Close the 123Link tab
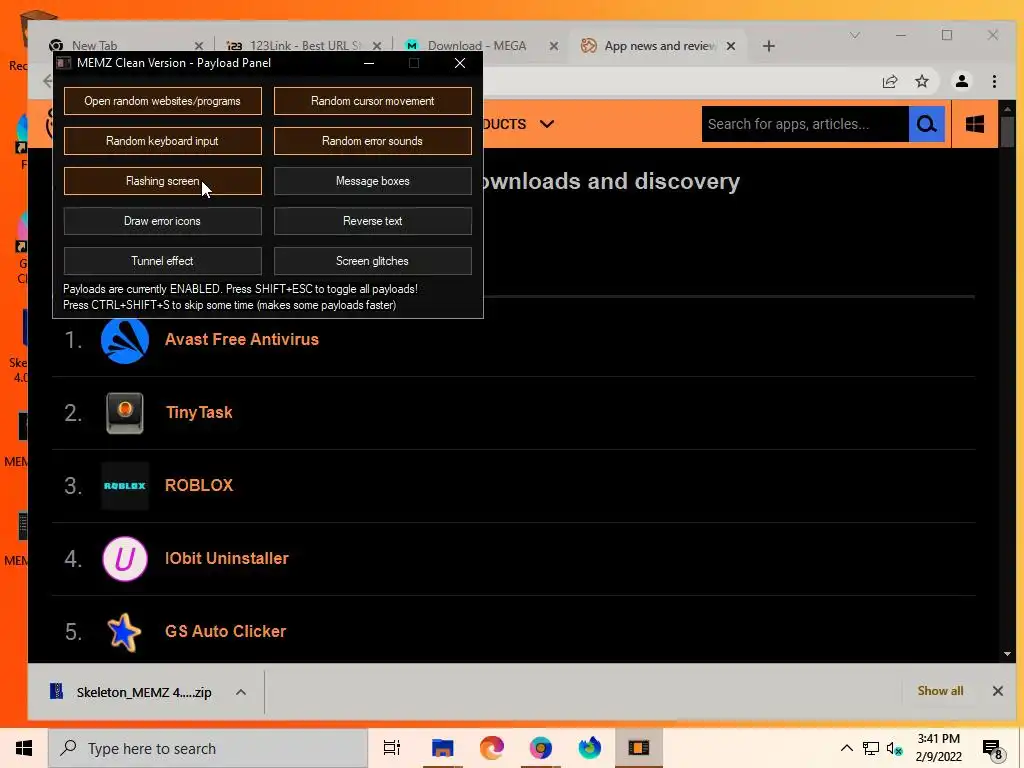The image size is (1024, 768). (377, 46)
